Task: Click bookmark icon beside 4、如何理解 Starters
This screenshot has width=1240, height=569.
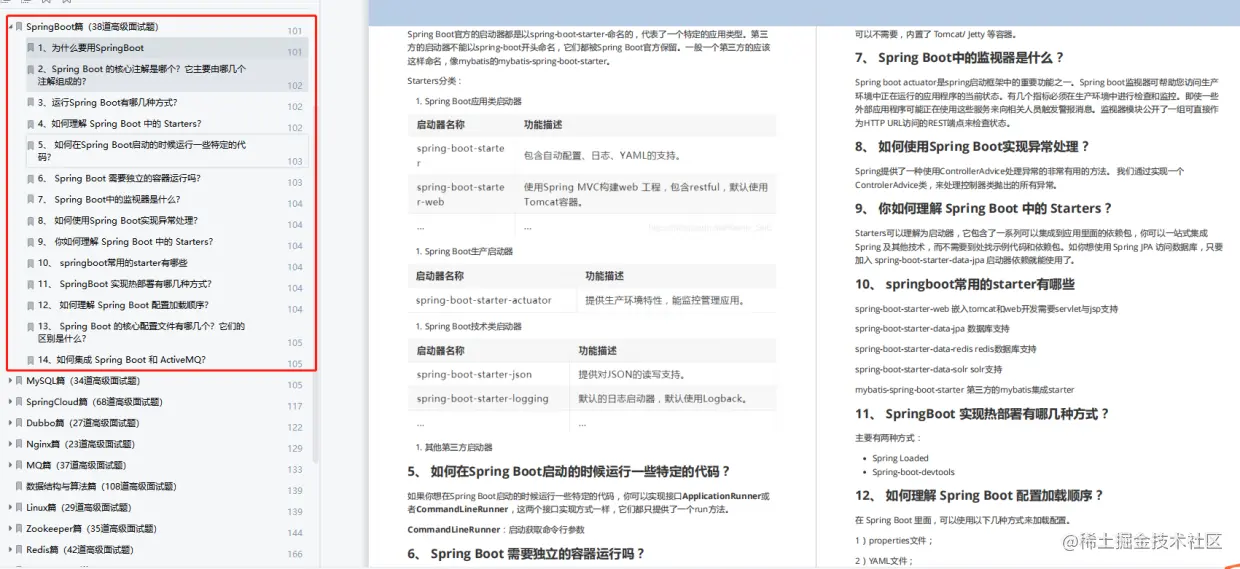Action: click(31, 124)
